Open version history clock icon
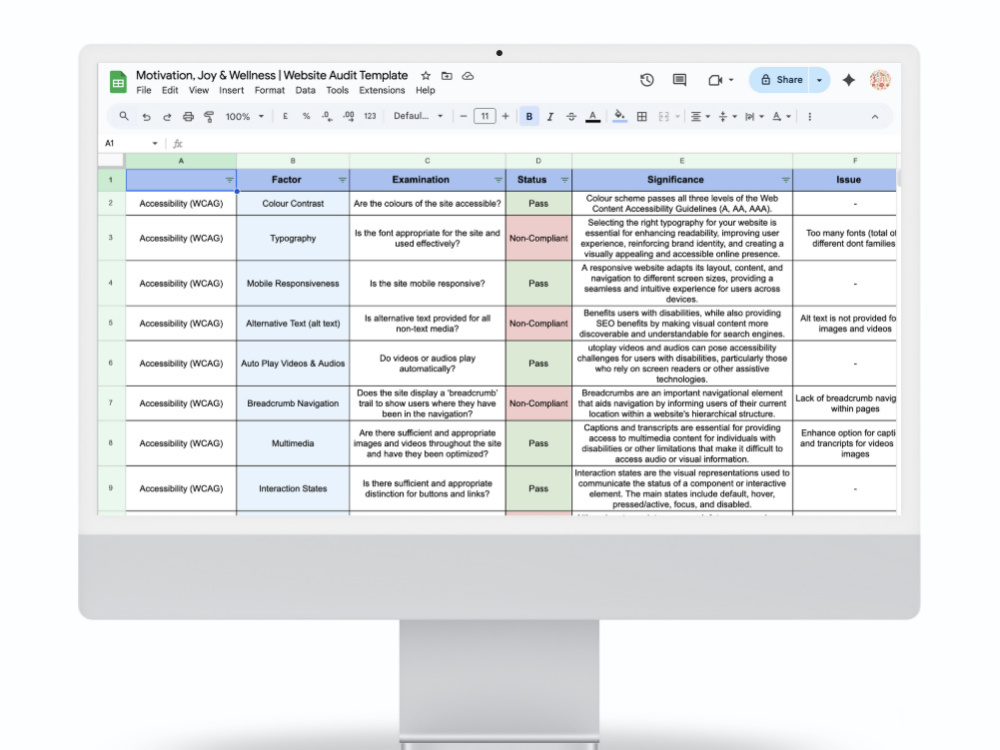The height and width of the screenshot is (750, 1000). [x=647, y=80]
